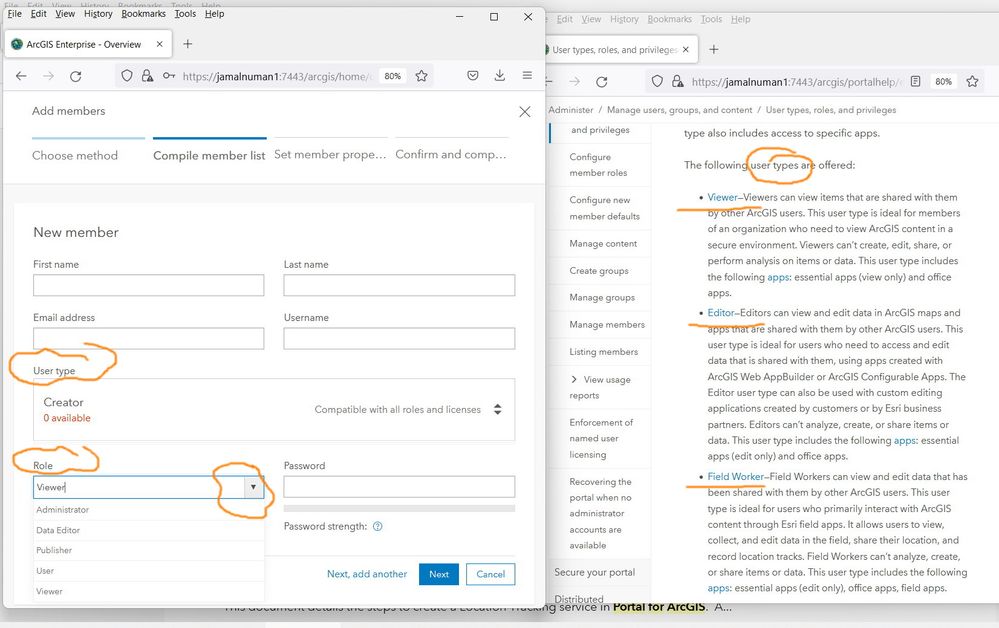This screenshot has width=999, height=628.
Task: Bookmark the ArcGIS Enterprise page with star
Action: click(x=421, y=76)
